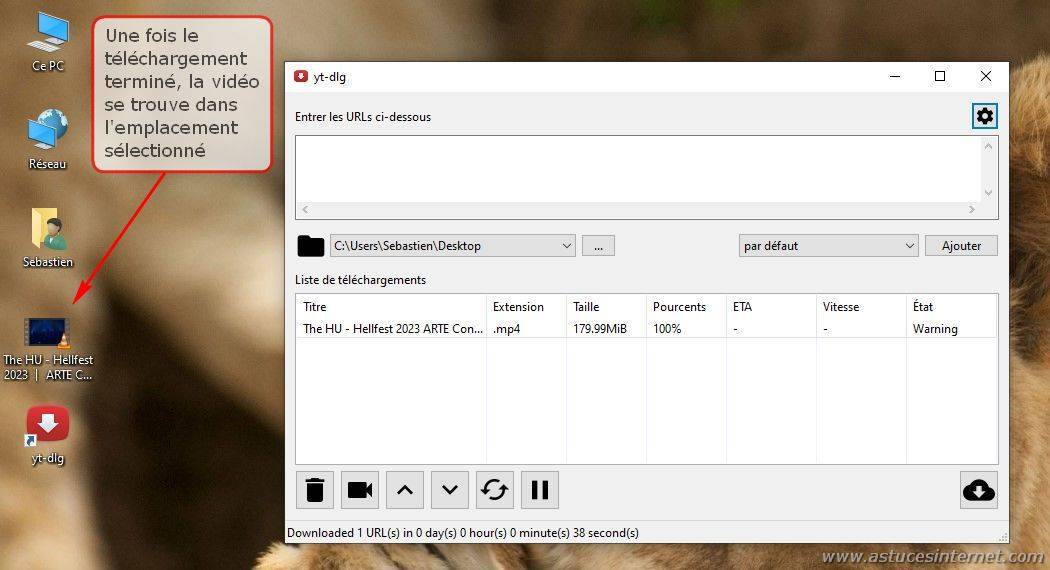Move the download up with the arrow button
Image resolution: width=1050 pixels, height=570 pixels.
point(405,490)
